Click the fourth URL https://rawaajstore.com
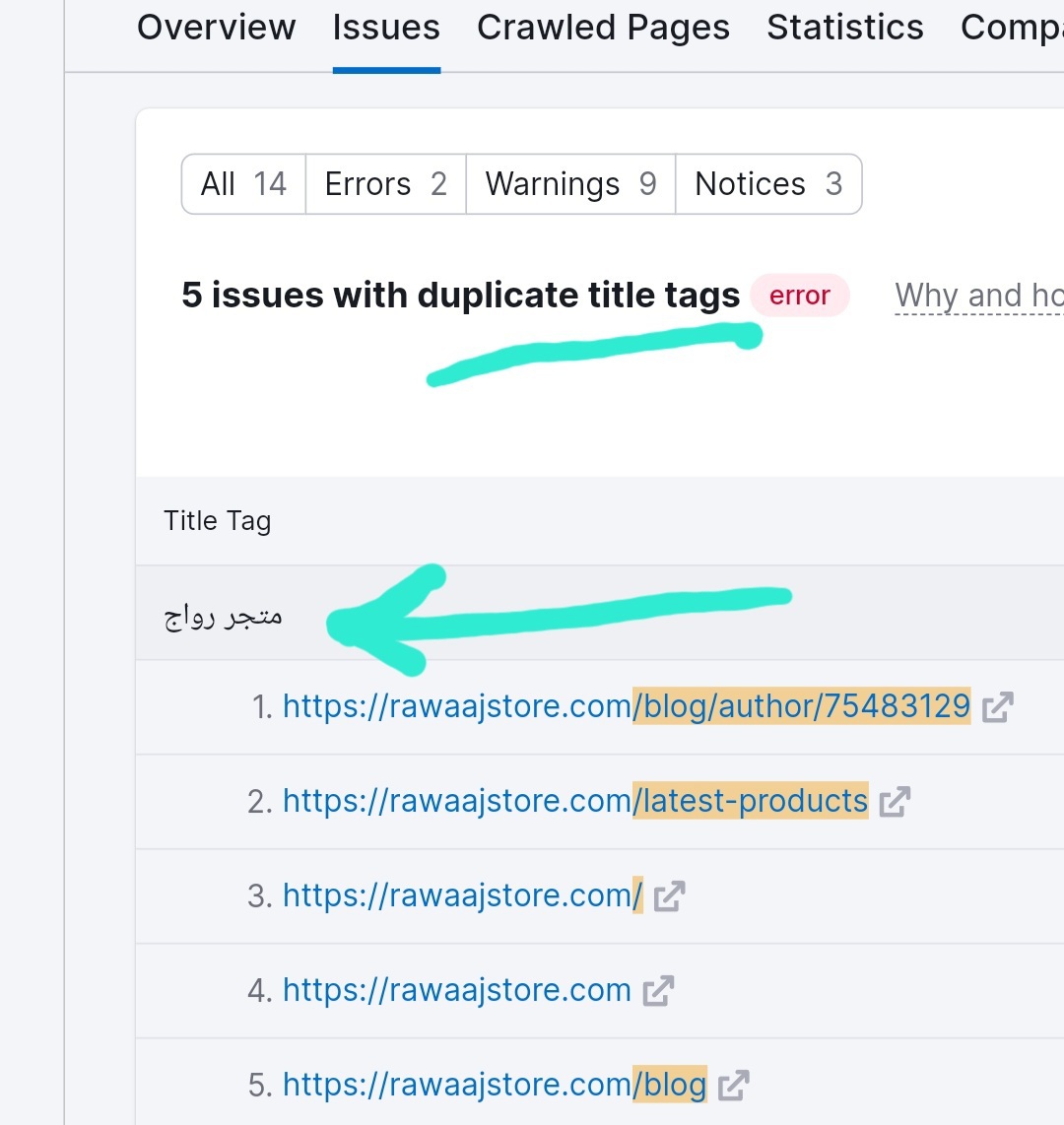Viewport: 1064px width, 1125px height. [456, 990]
